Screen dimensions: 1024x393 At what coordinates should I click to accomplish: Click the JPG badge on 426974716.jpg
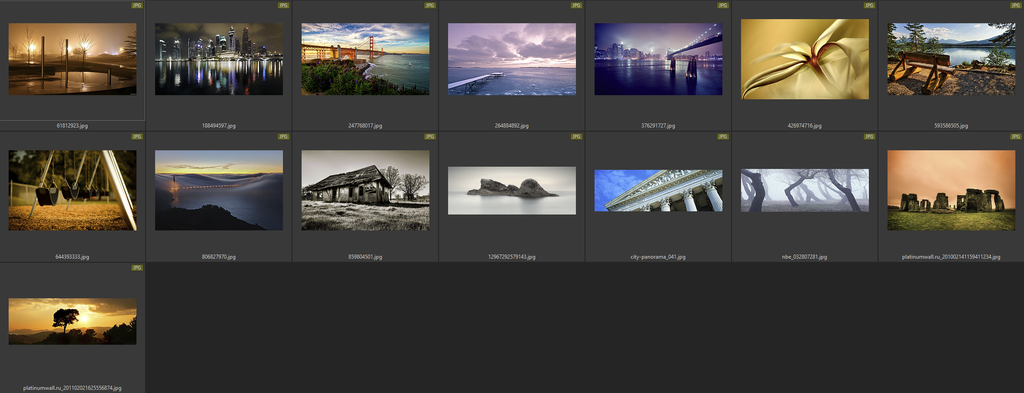tap(869, 5)
